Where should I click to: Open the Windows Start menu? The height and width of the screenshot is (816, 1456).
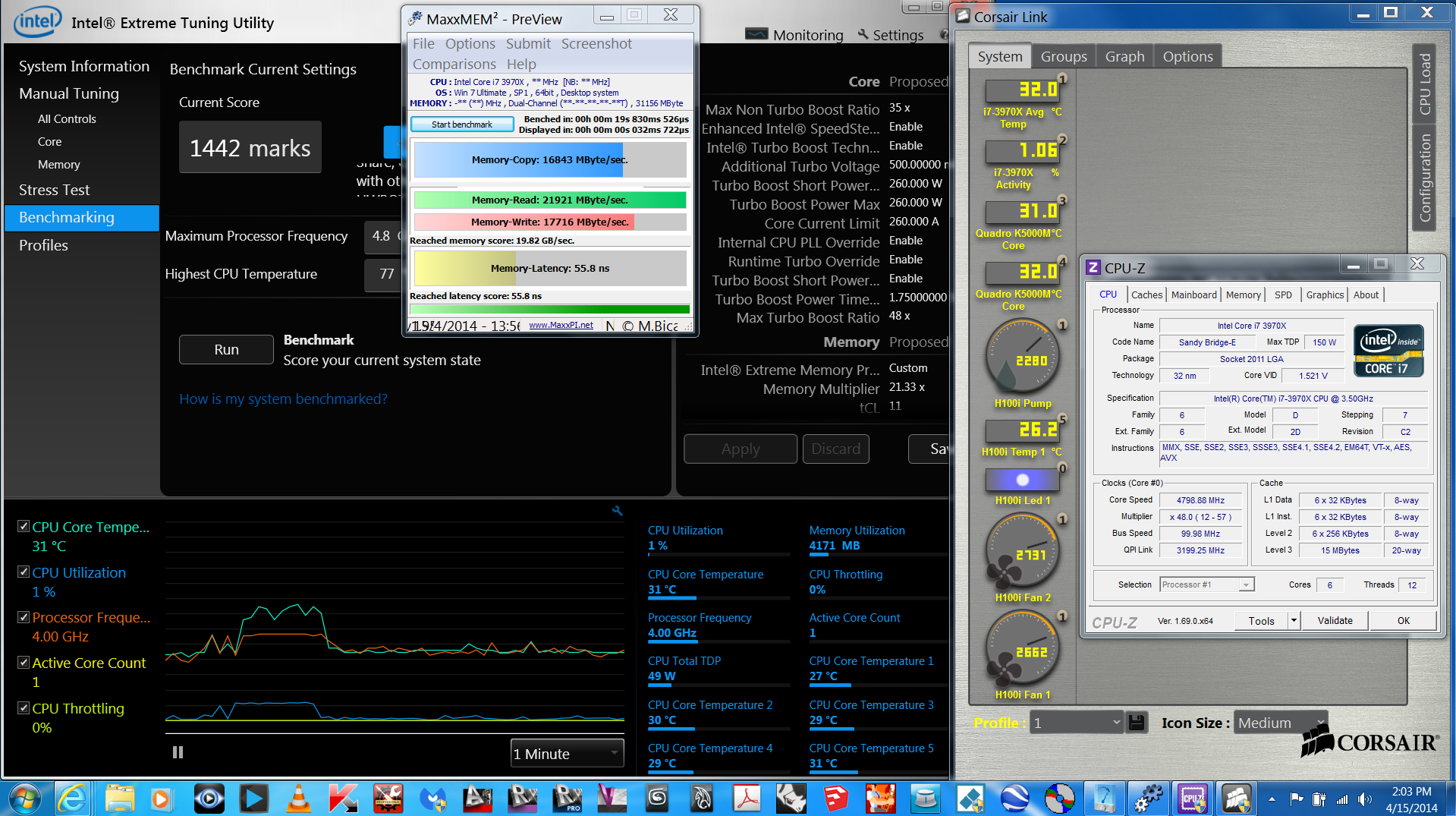[24, 799]
